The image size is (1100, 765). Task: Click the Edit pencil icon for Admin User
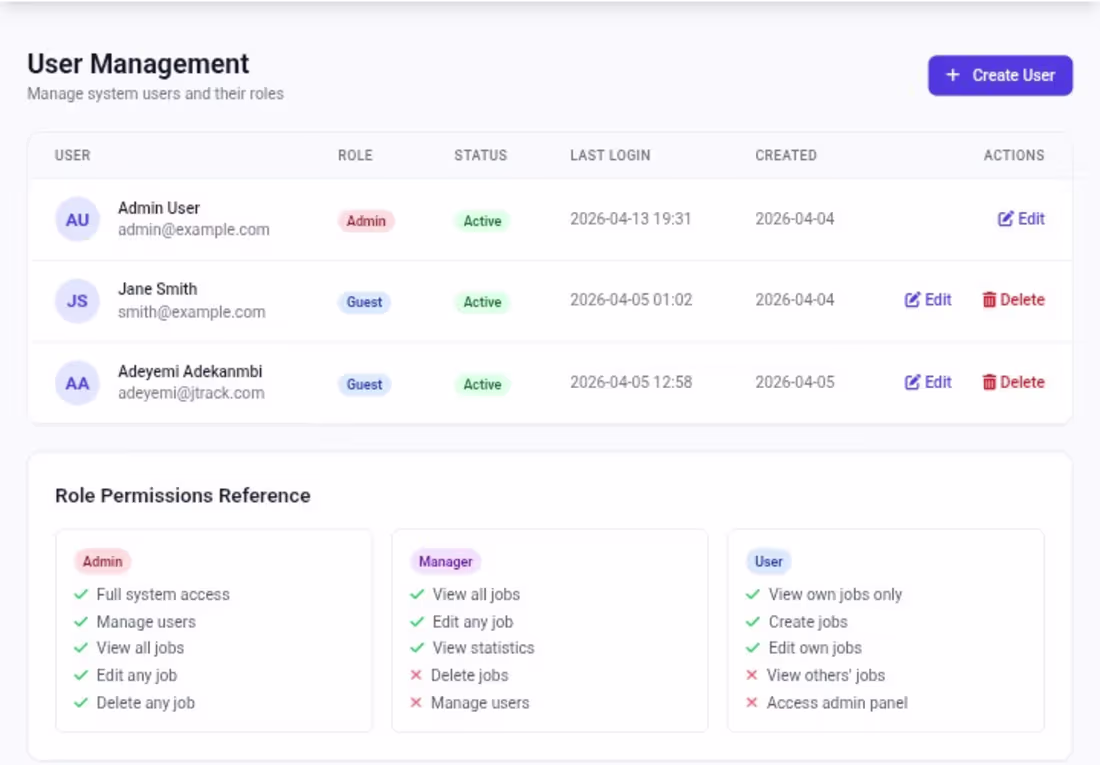[1005, 219]
